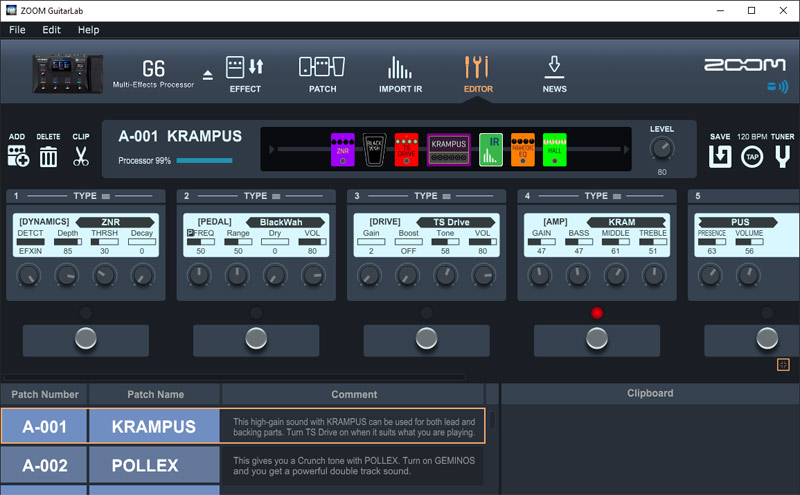The height and width of the screenshot is (495, 800).
Task: Open TYPE menu for slot 2
Action: click(262, 196)
